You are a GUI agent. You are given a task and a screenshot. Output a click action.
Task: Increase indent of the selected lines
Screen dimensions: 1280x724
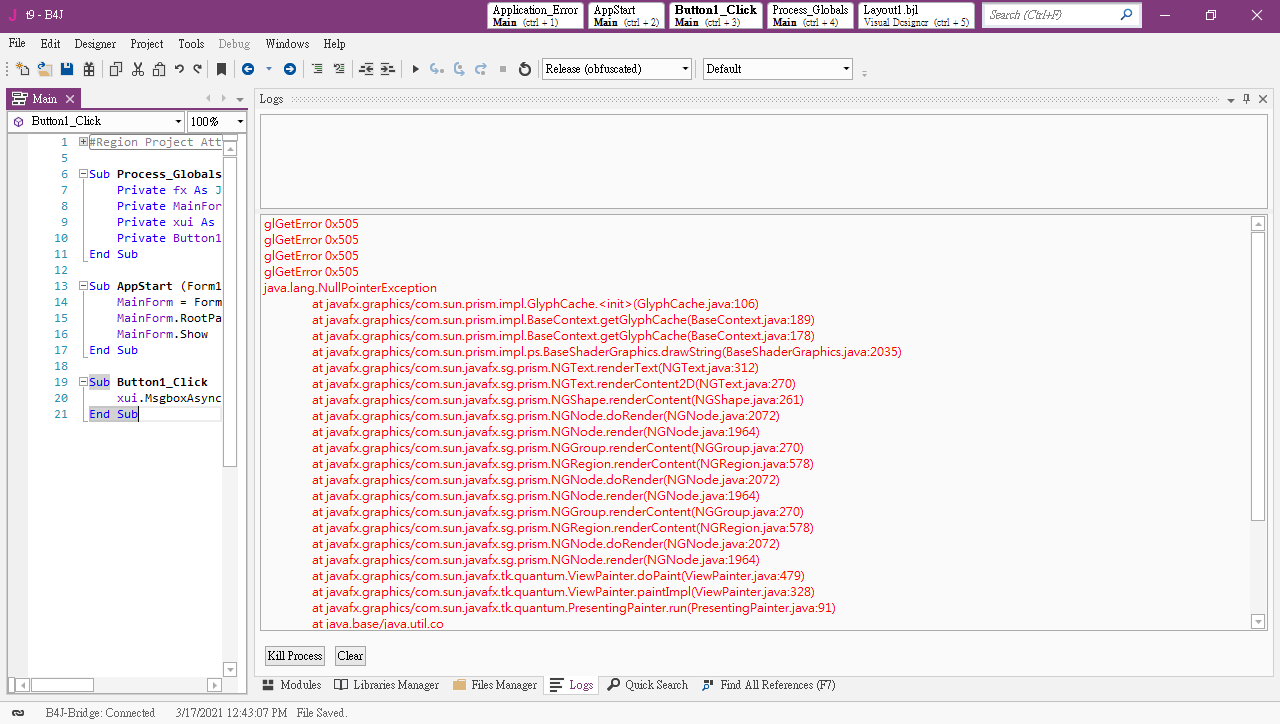coord(388,69)
